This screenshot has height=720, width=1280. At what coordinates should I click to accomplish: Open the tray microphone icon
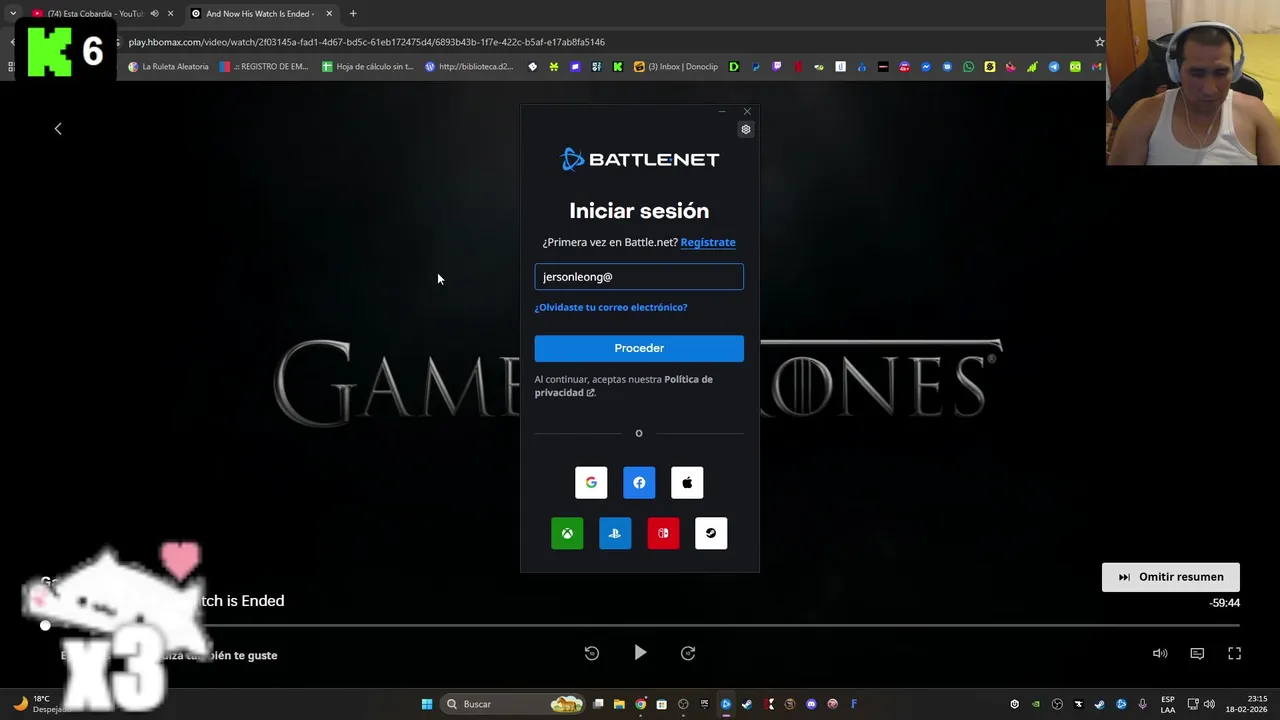click(1142, 704)
